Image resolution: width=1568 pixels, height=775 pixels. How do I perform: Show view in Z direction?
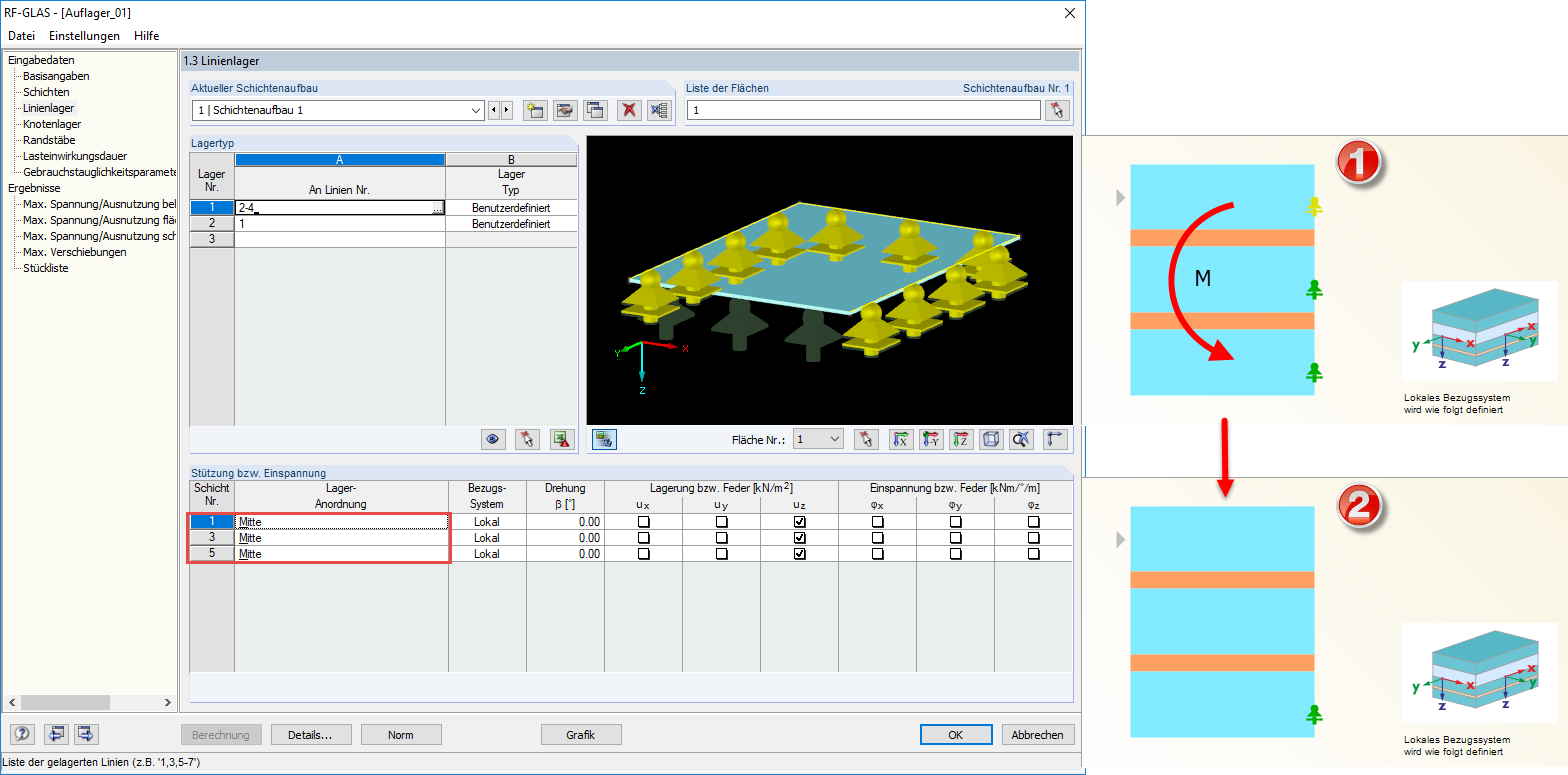(x=961, y=438)
